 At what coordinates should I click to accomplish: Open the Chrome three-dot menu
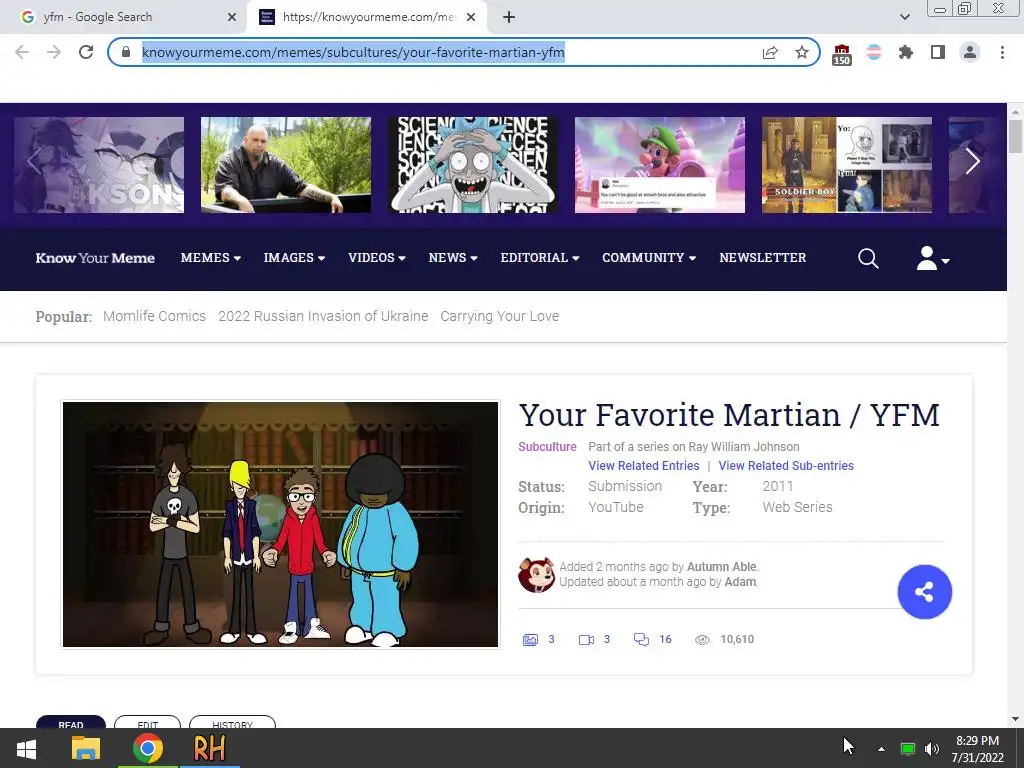point(1002,52)
